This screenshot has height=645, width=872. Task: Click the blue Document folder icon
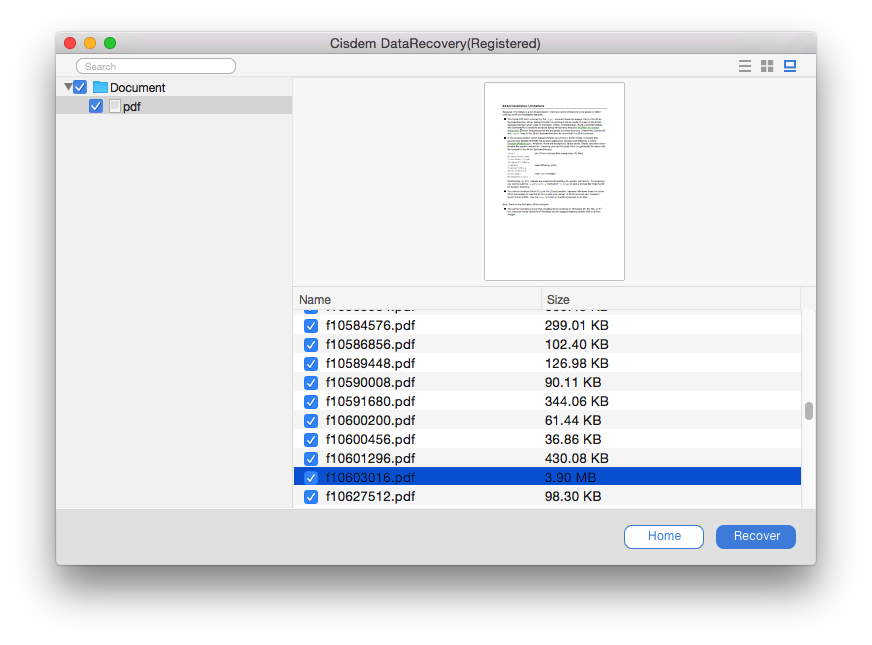click(x=100, y=87)
